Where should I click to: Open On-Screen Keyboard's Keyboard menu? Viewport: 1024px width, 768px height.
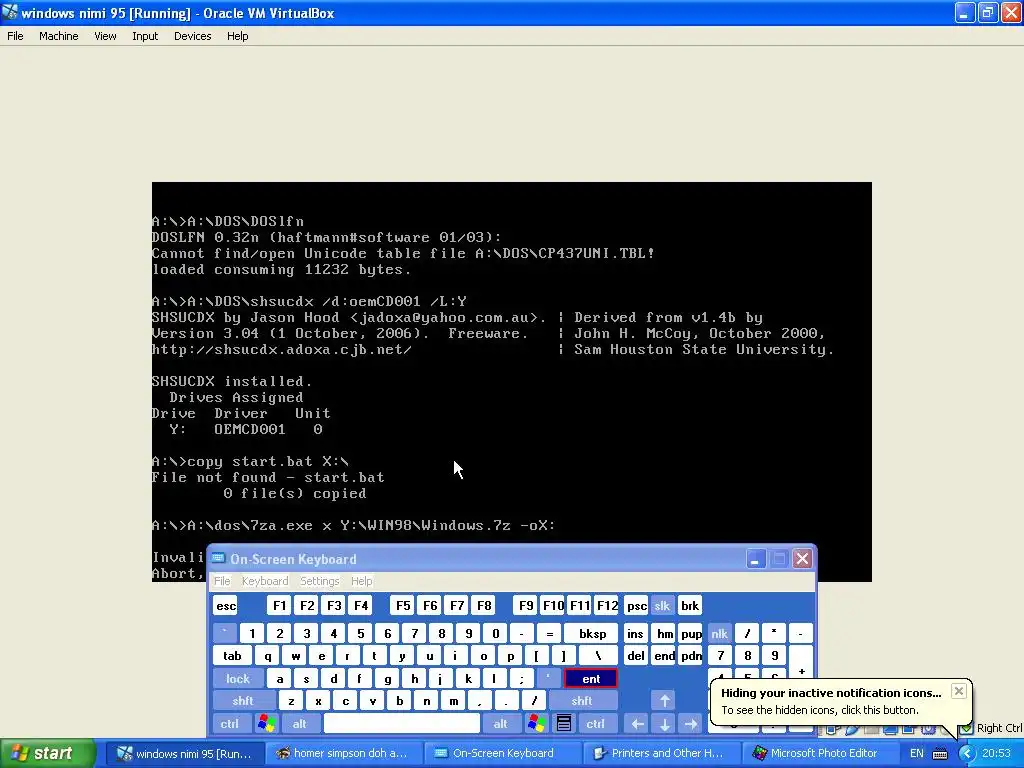click(x=264, y=581)
